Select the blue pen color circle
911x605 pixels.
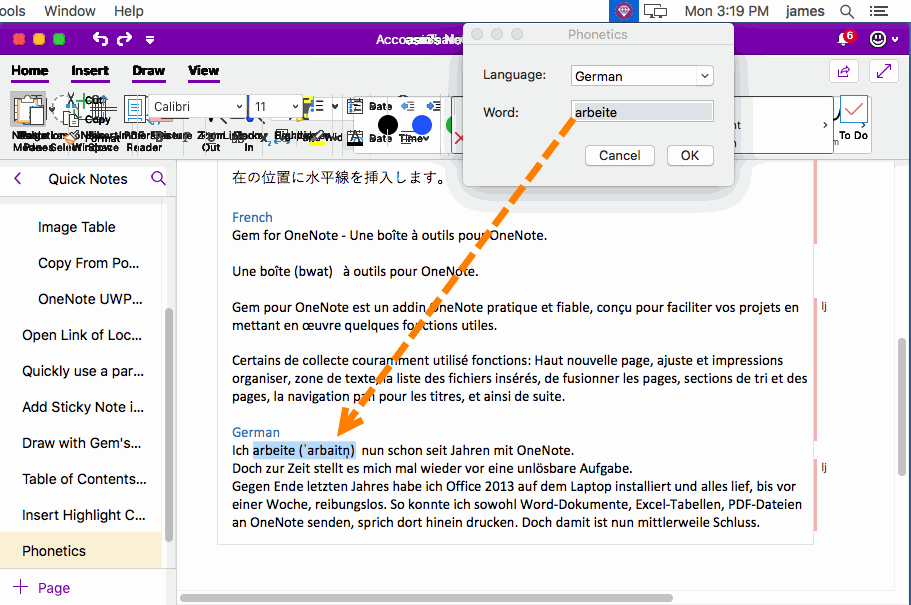(x=422, y=125)
